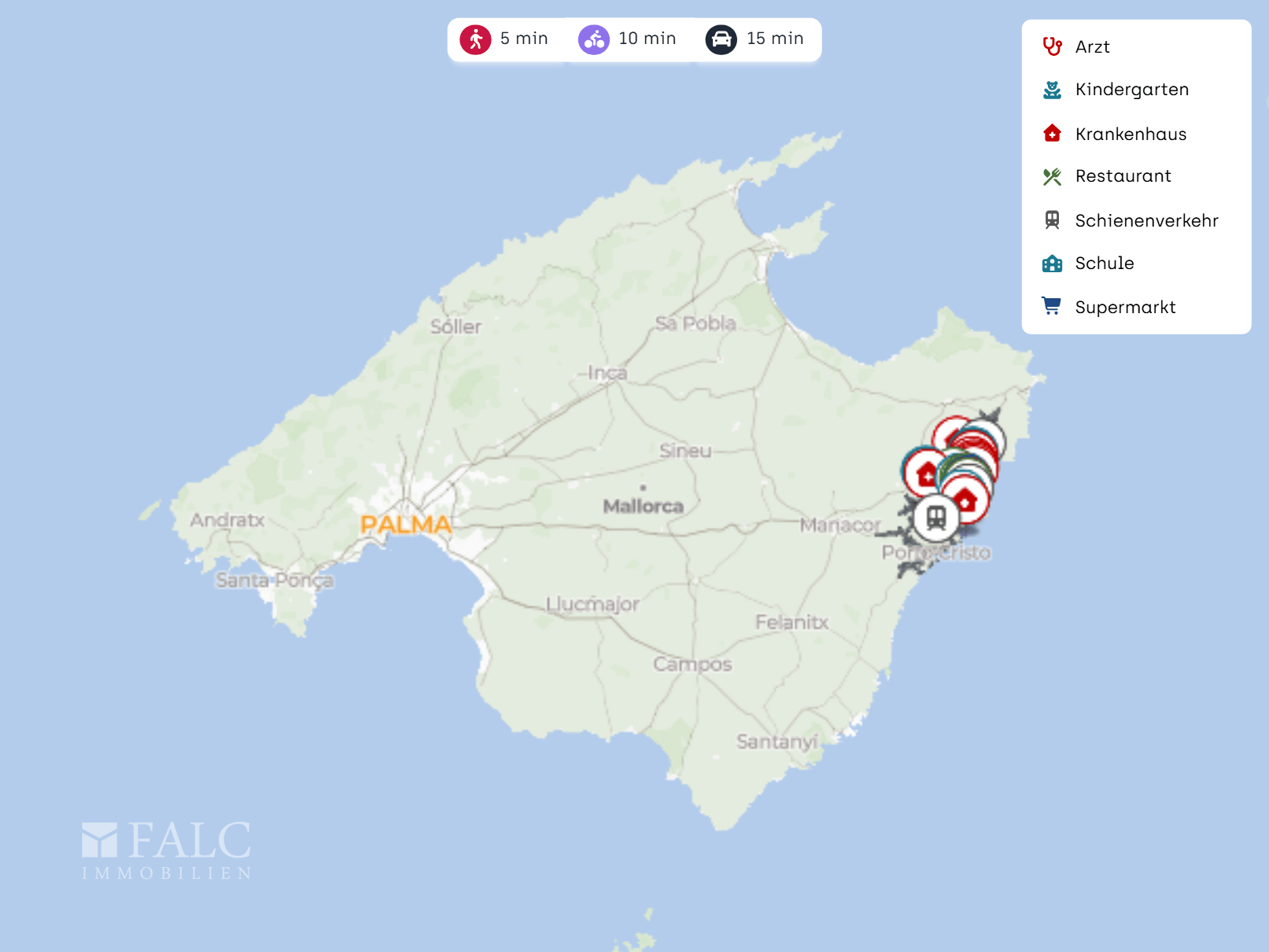Click the Schule building legend icon

(x=1052, y=264)
